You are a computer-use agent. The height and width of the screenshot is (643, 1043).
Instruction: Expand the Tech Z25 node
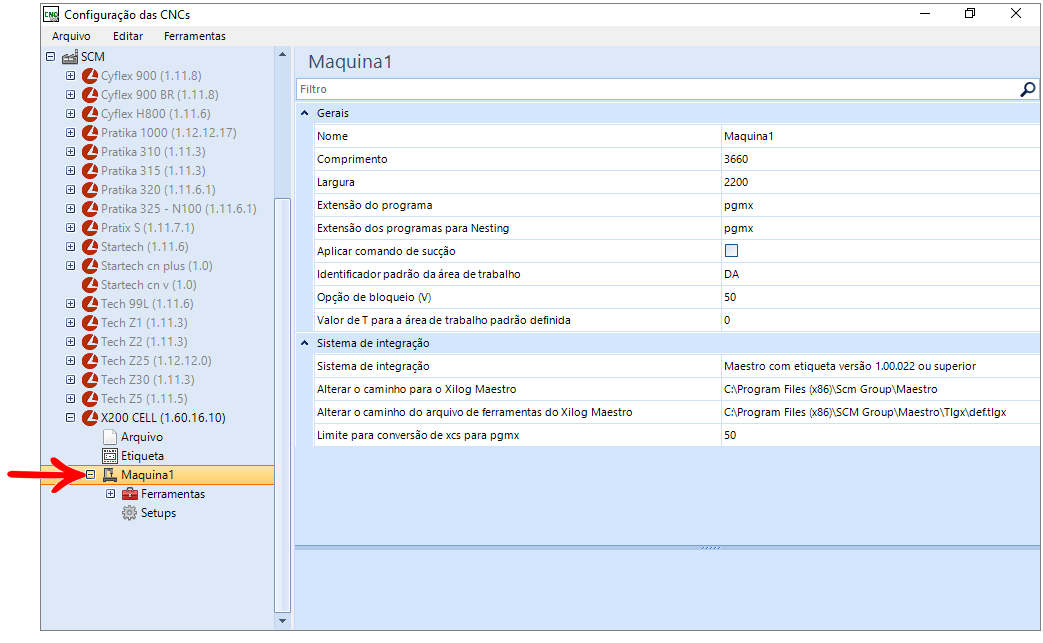point(71,360)
